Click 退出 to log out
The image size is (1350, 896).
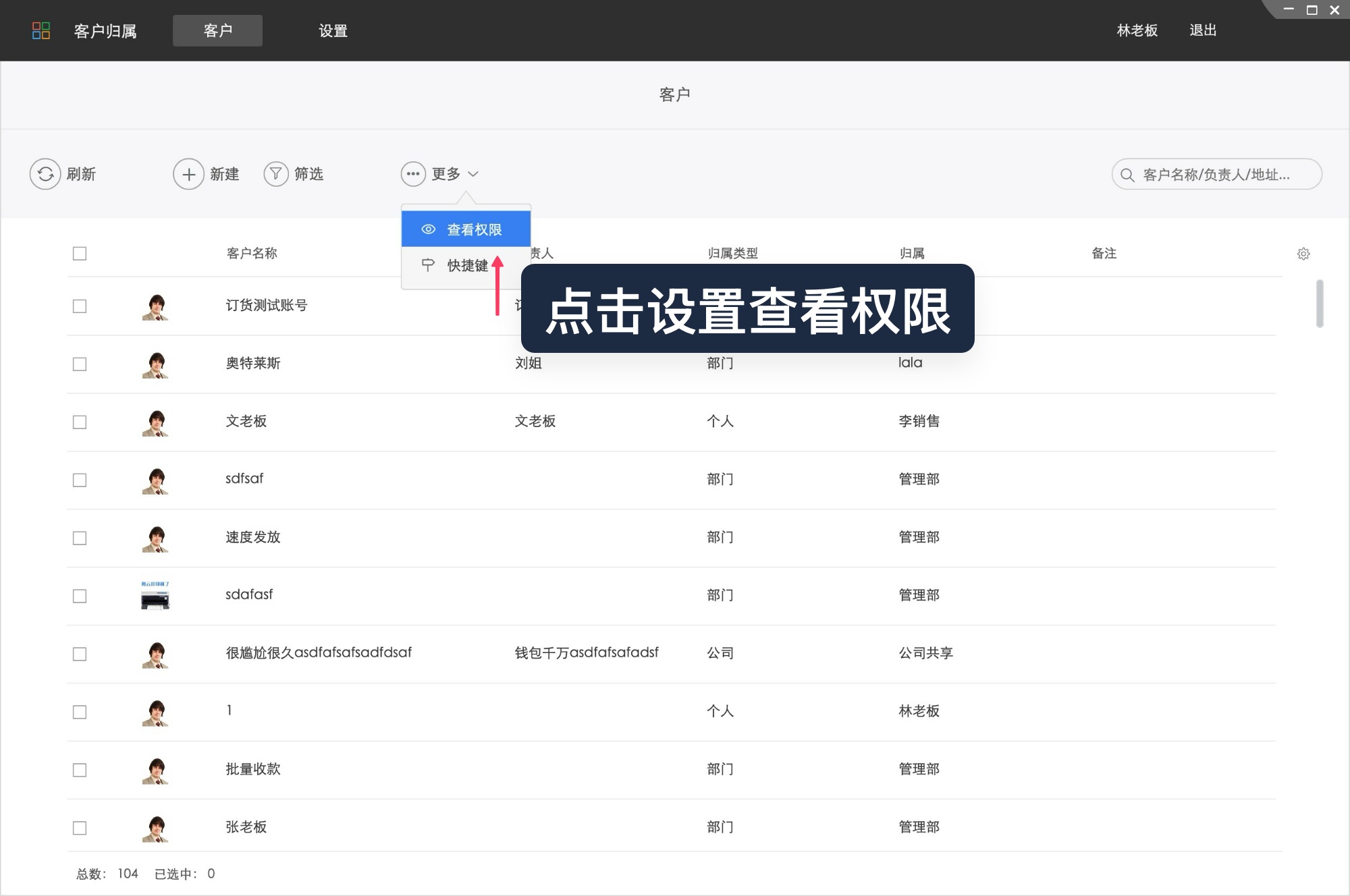1203,30
